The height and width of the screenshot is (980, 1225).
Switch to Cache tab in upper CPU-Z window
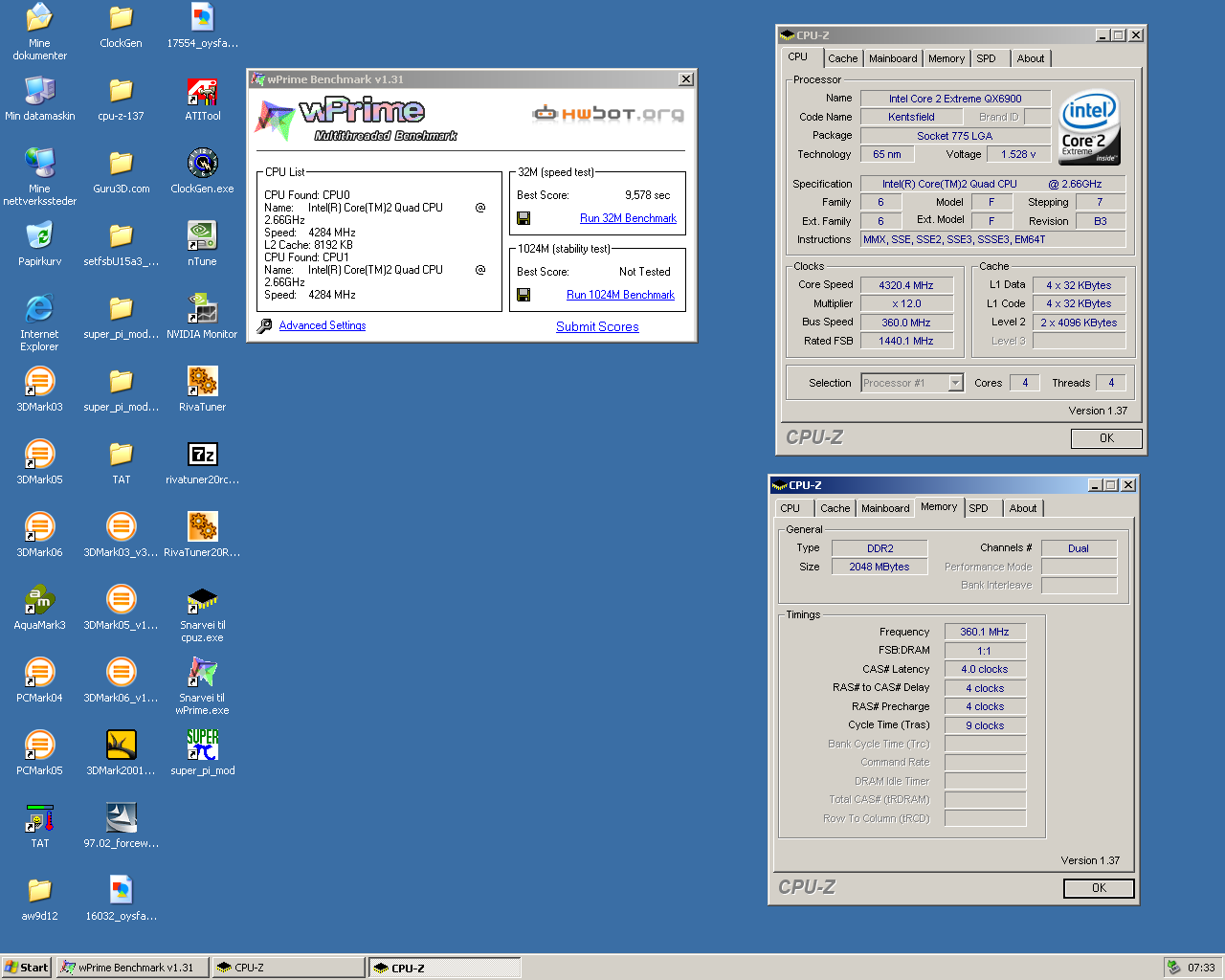(842, 58)
